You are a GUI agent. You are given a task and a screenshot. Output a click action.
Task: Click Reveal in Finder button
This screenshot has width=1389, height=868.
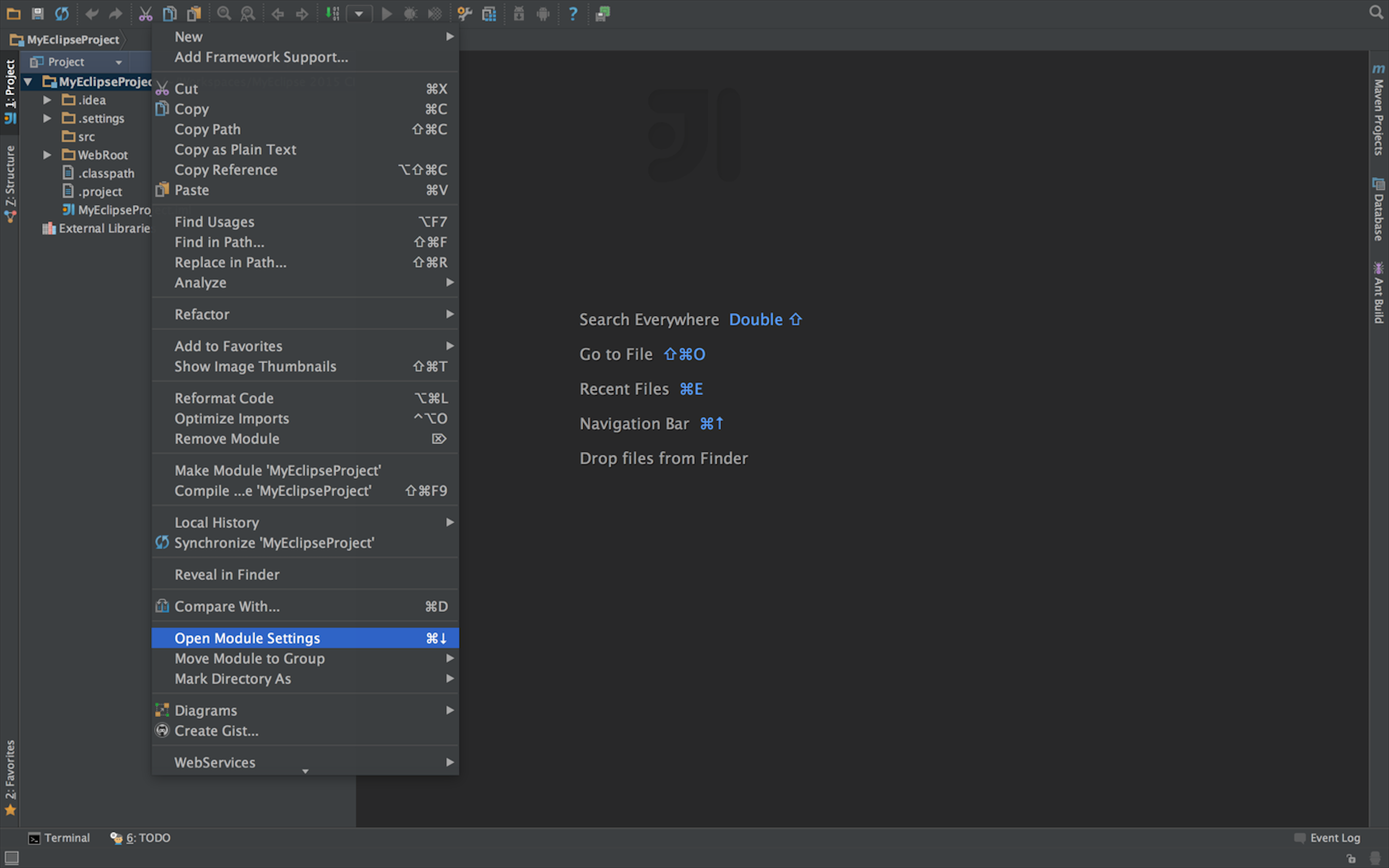(226, 574)
